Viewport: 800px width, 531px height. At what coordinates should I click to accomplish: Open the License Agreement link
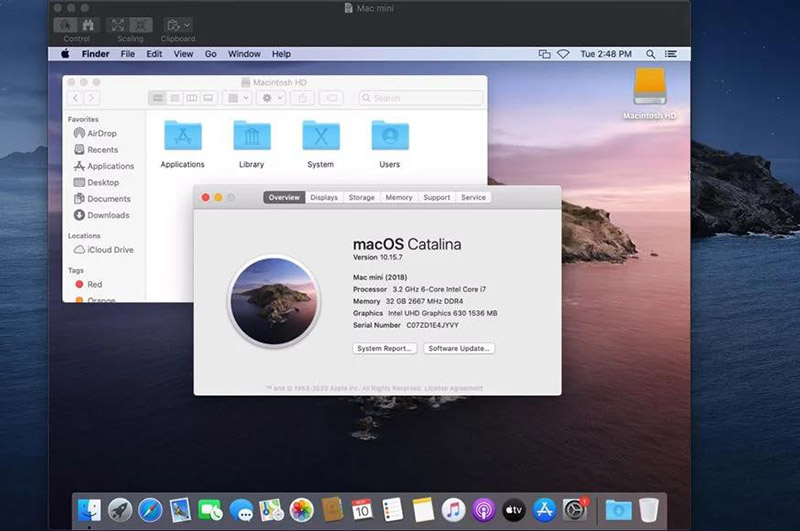tap(454, 388)
